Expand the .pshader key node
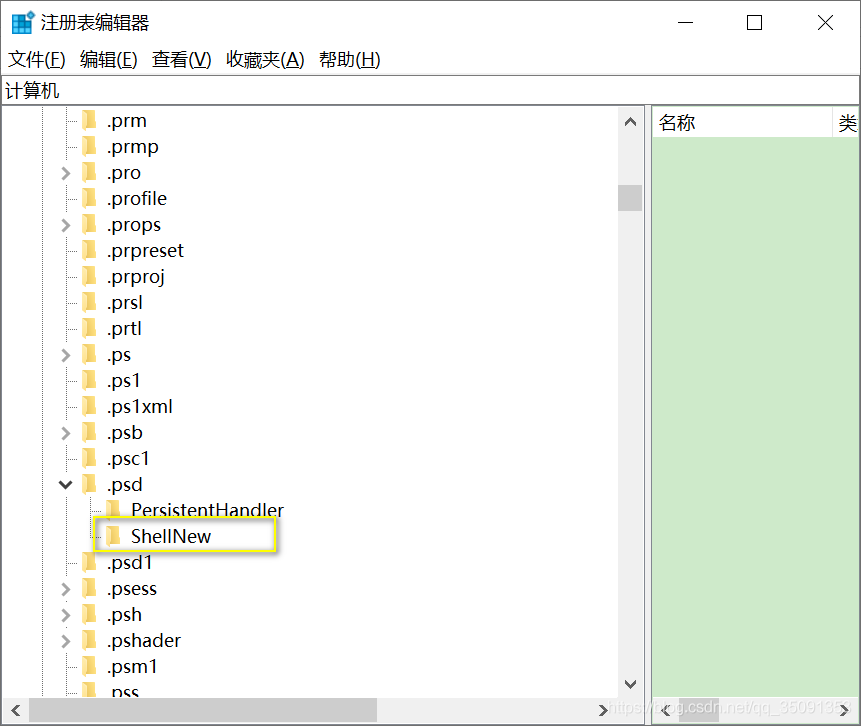Screen dimensions: 861x726 coord(66,641)
